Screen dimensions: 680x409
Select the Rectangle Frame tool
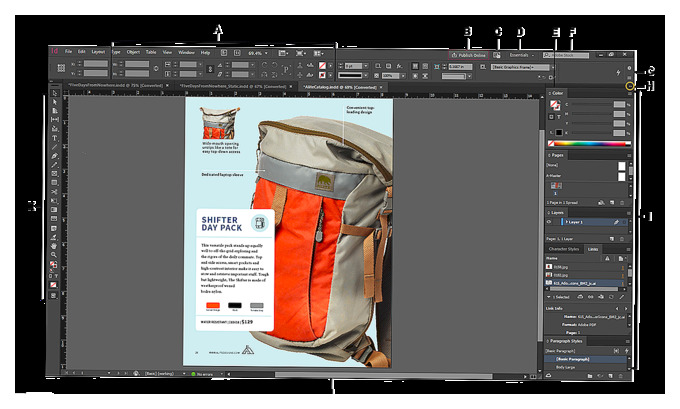pos(55,173)
